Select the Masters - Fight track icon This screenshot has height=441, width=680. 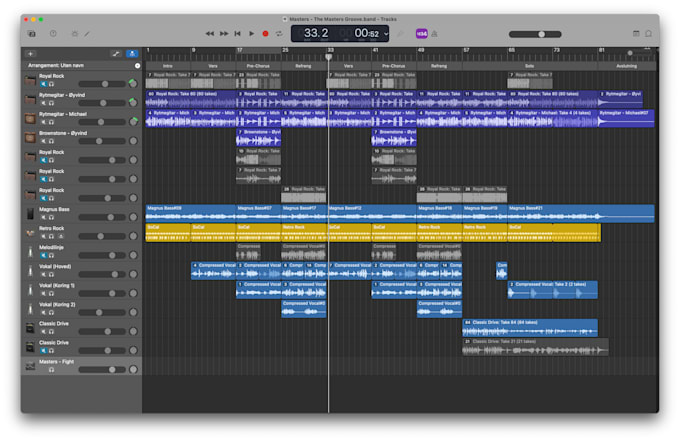pos(30,366)
